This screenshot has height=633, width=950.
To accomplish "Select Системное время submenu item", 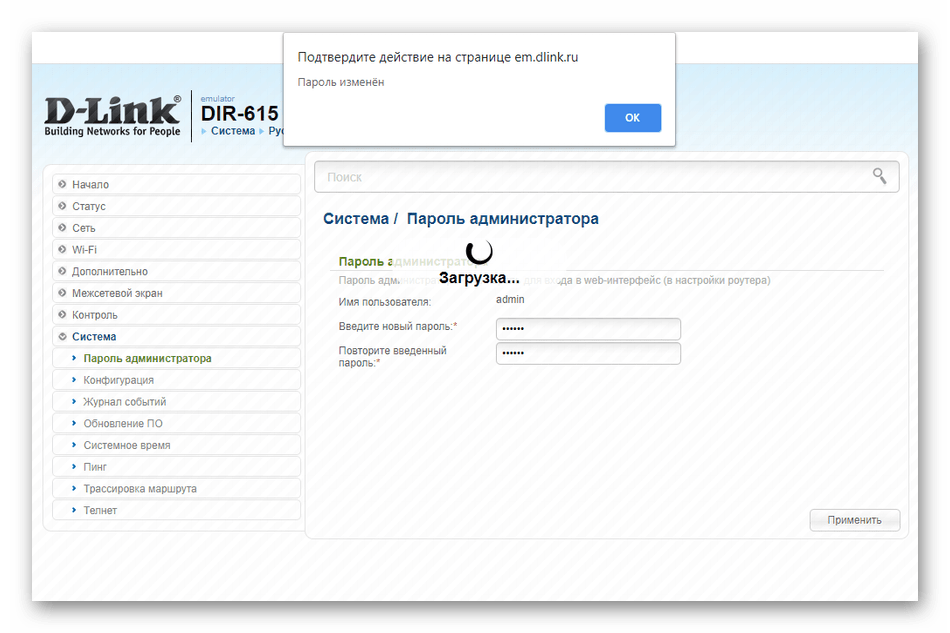I will coord(176,445).
